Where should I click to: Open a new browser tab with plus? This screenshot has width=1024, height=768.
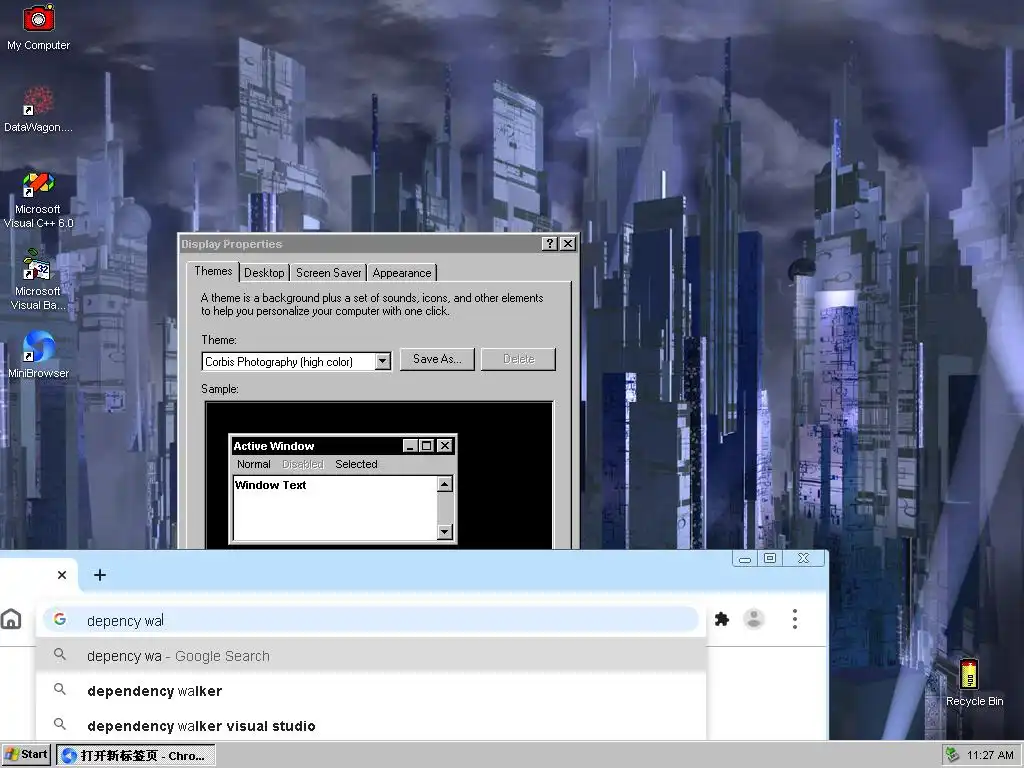click(x=100, y=575)
